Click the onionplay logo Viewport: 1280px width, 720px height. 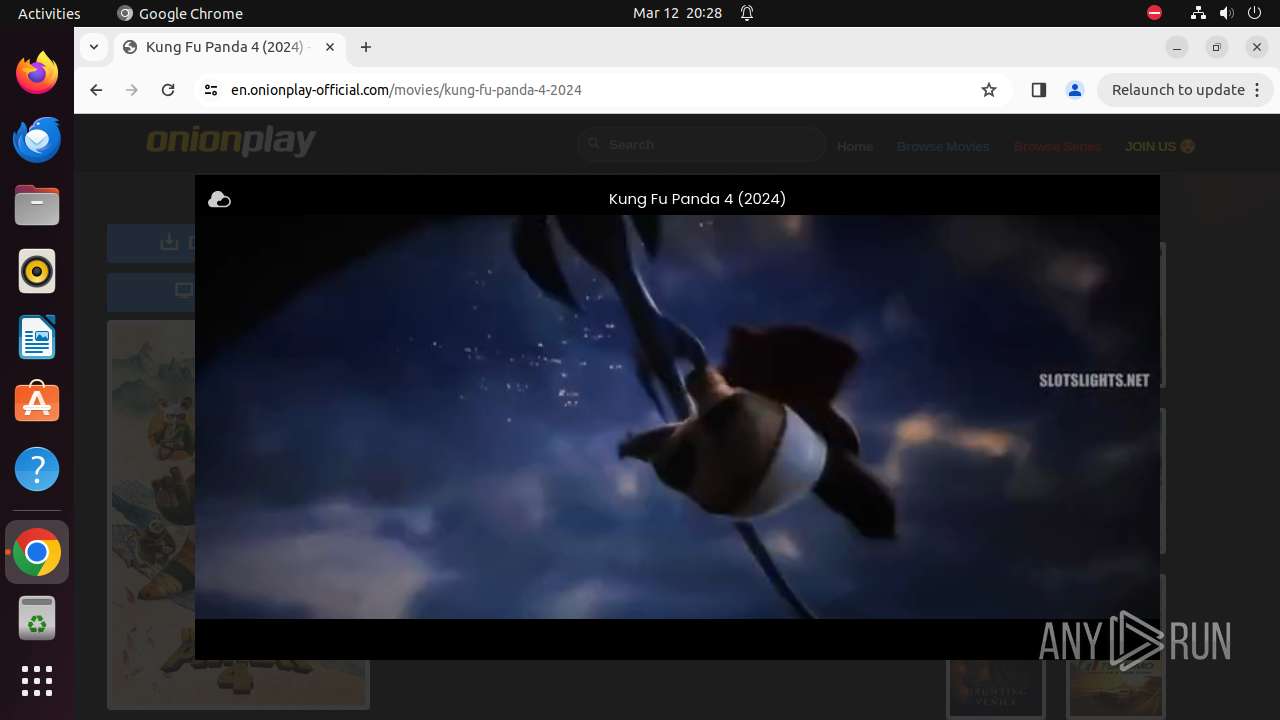click(231, 143)
